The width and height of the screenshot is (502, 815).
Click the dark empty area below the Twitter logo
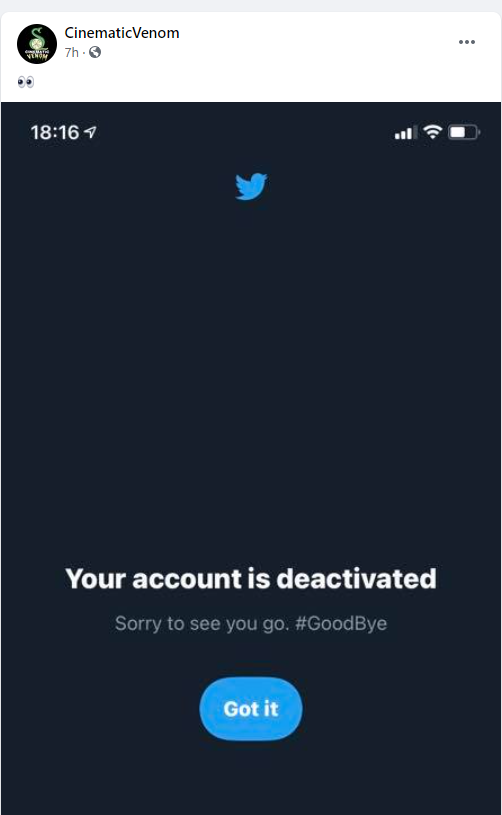pos(251,364)
